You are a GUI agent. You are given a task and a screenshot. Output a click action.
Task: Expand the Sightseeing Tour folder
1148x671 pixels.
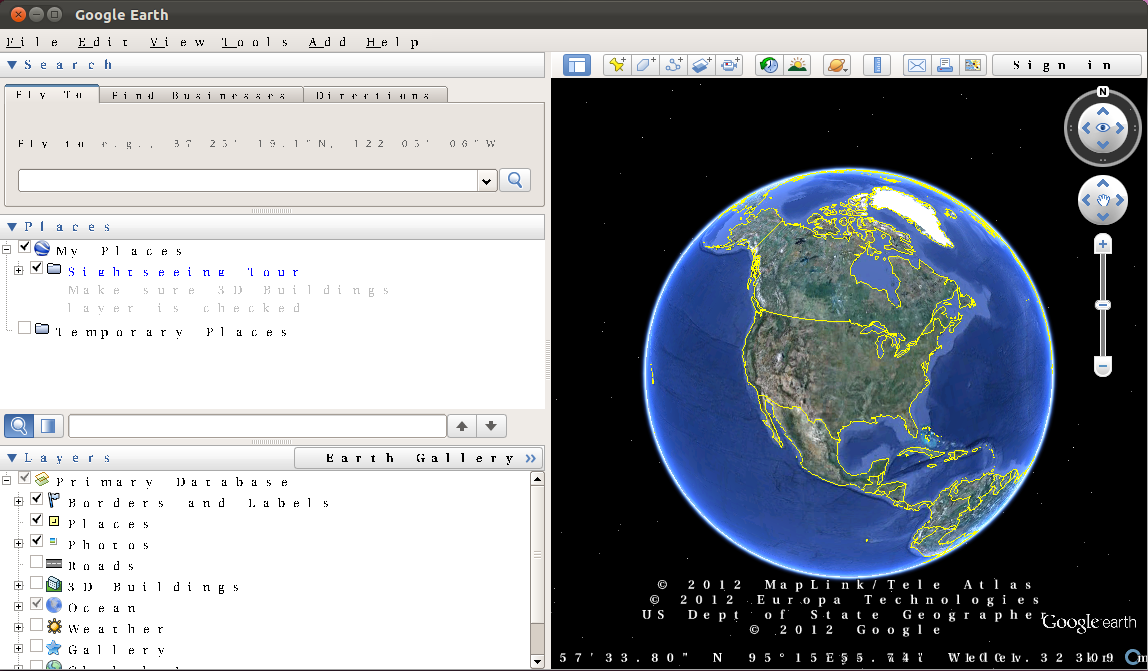pos(18,270)
